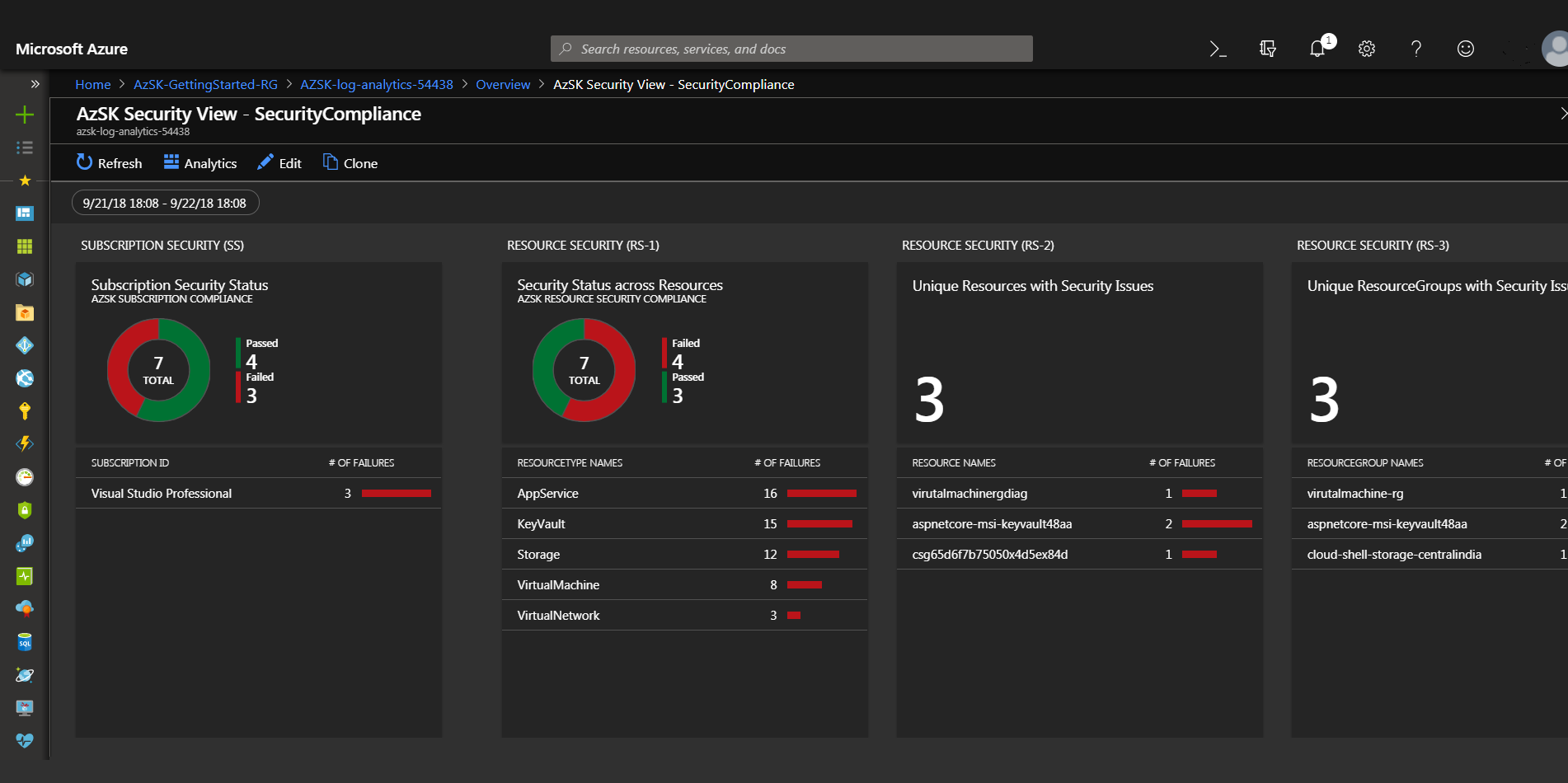
Task: Open Security Center green shield icon
Action: pyautogui.click(x=25, y=510)
